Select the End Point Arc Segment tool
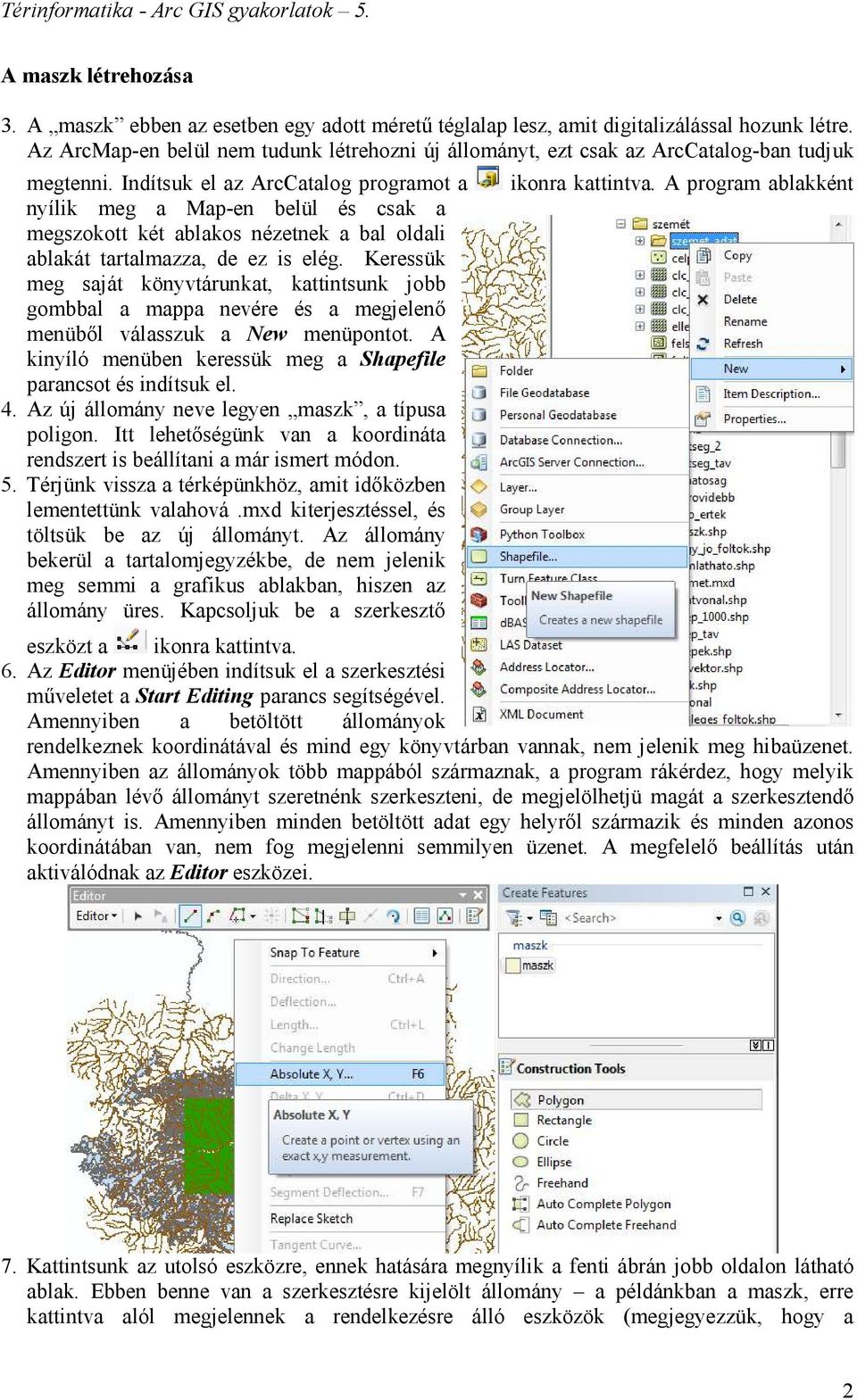The image size is (857, 1400). tap(213, 916)
